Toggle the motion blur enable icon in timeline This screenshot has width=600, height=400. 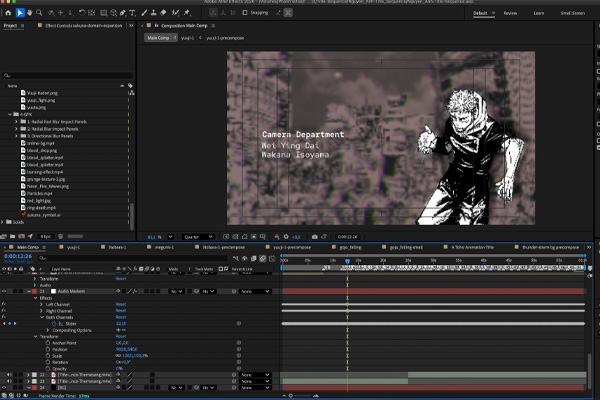coord(263,259)
